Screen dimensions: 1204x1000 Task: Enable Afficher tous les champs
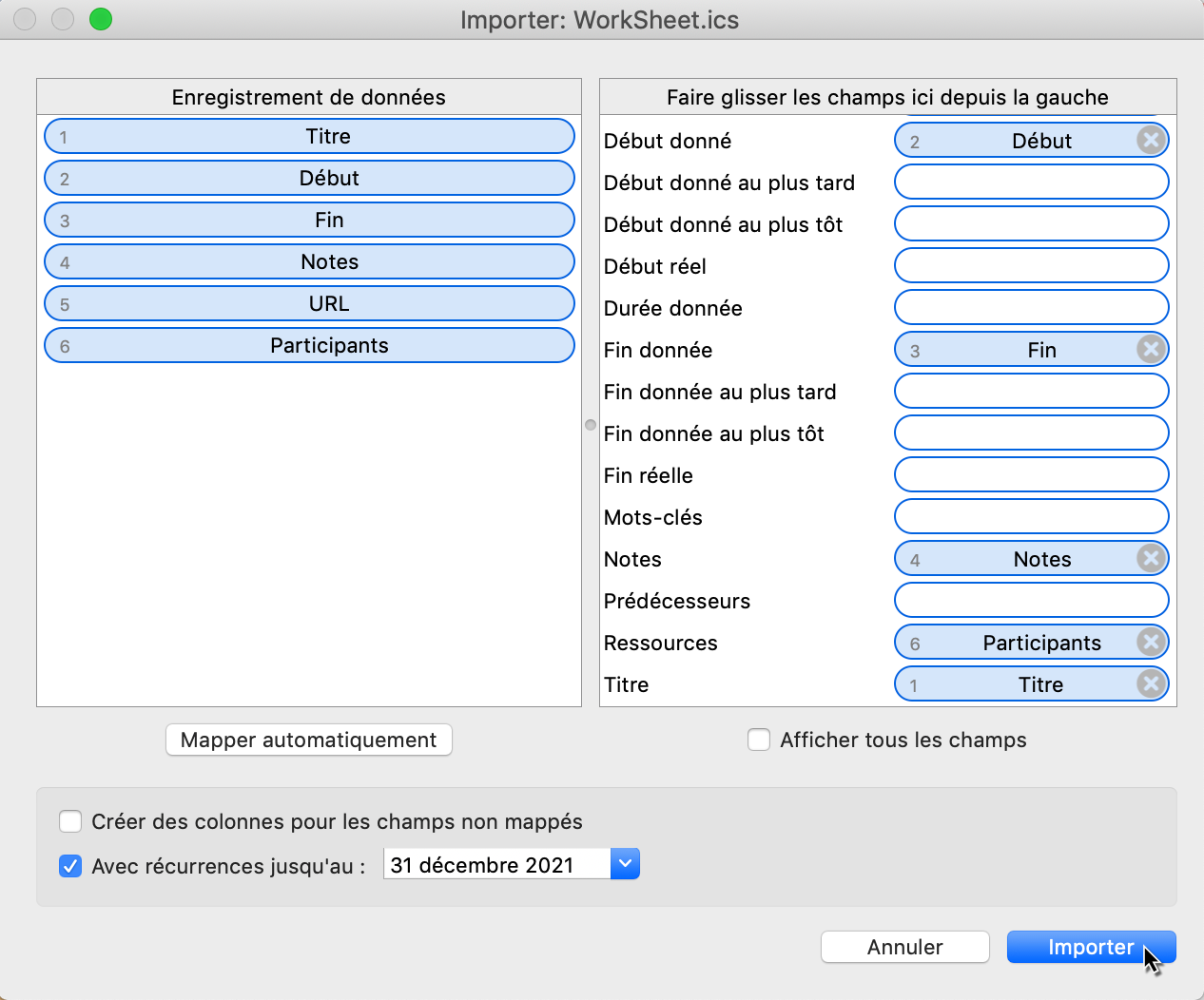point(758,740)
